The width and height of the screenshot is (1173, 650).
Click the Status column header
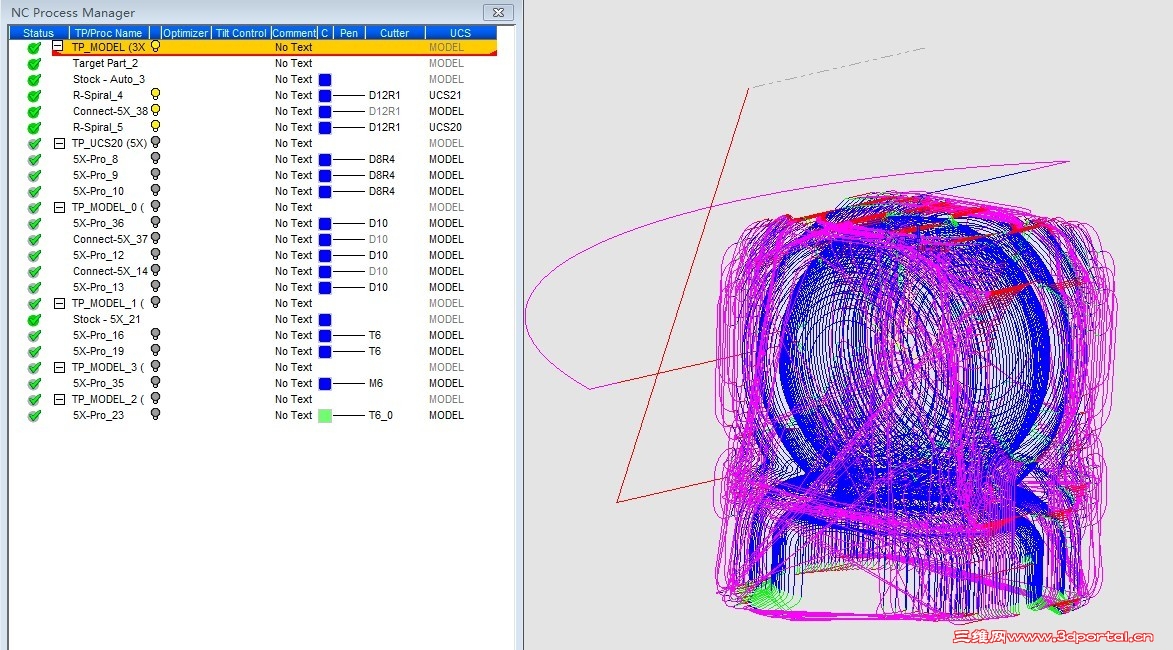(x=38, y=33)
